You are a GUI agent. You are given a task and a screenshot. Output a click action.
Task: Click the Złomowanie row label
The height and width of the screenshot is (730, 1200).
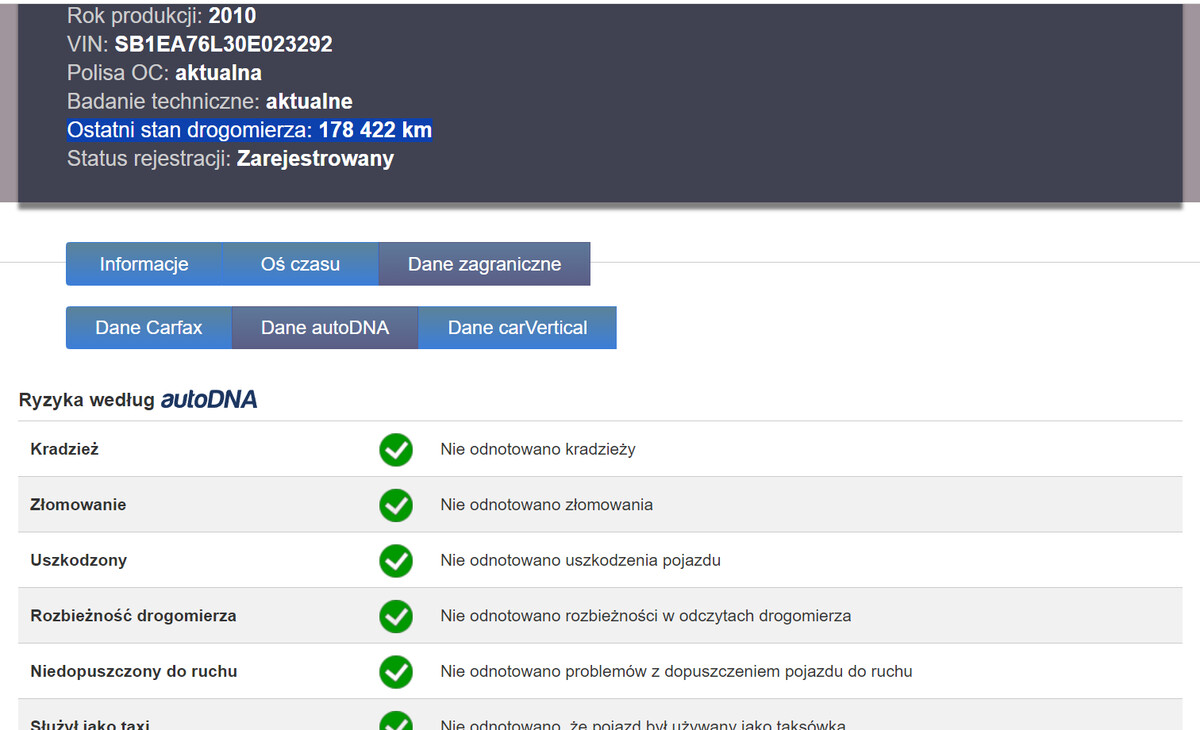click(78, 505)
